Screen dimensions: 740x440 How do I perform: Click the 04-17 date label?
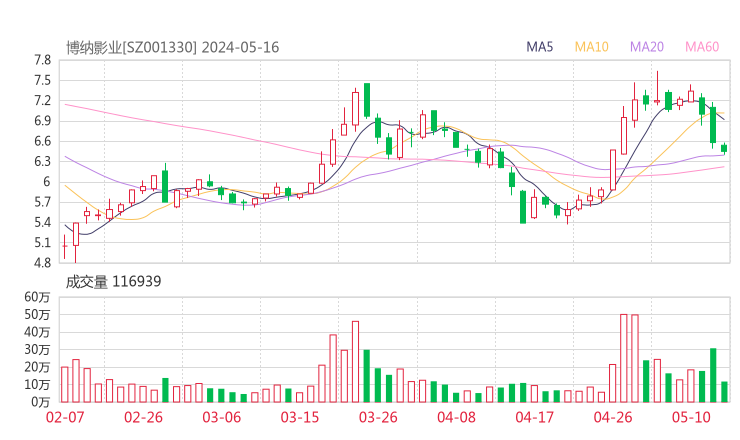point(535,417)
